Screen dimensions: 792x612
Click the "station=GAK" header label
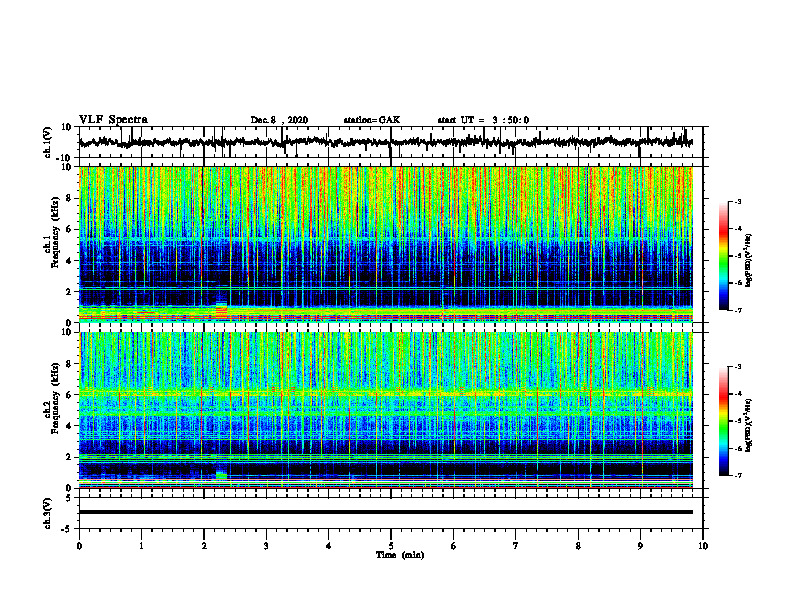(372, 120)
